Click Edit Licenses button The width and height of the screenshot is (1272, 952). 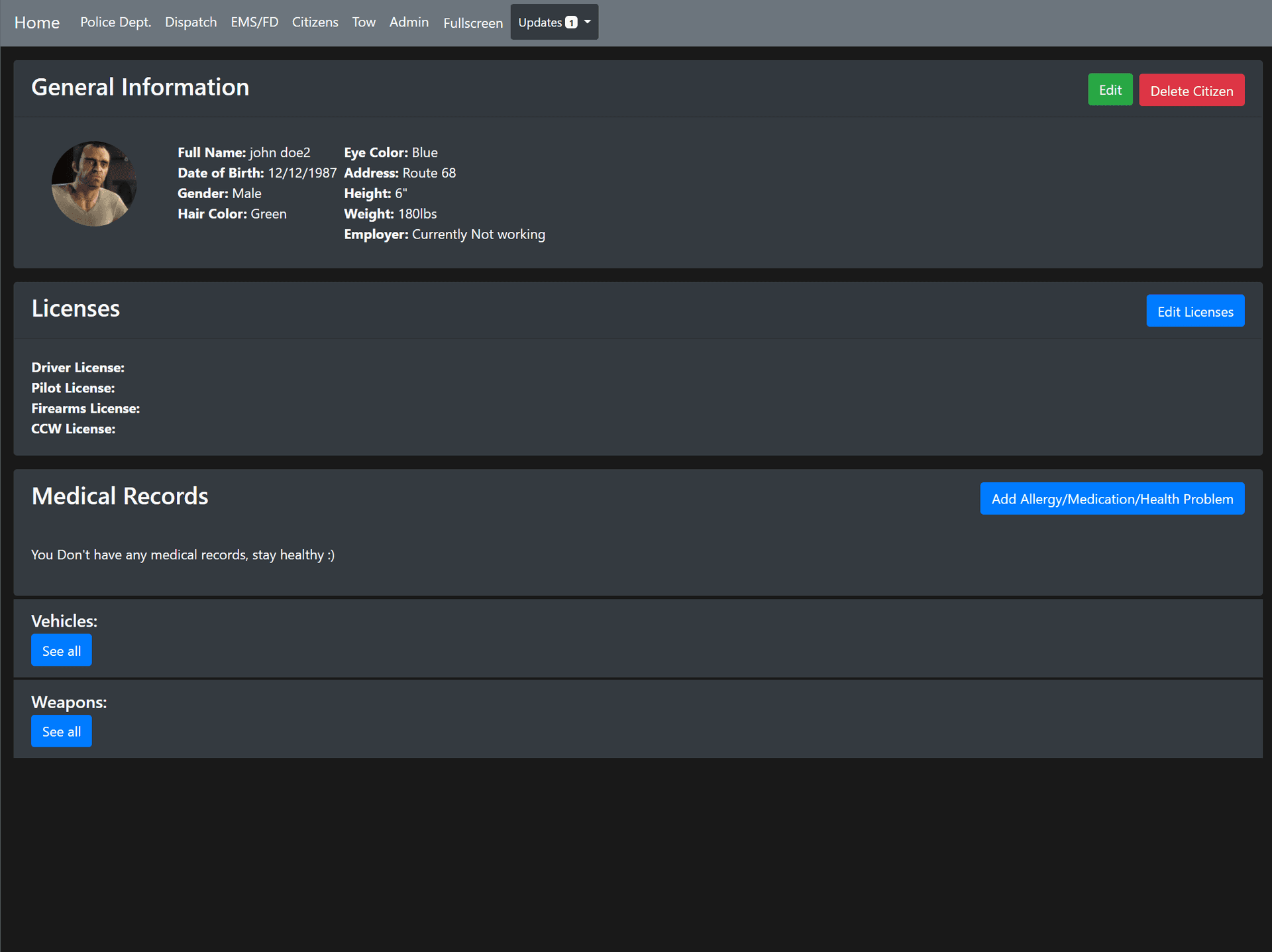coord(1196,310)
